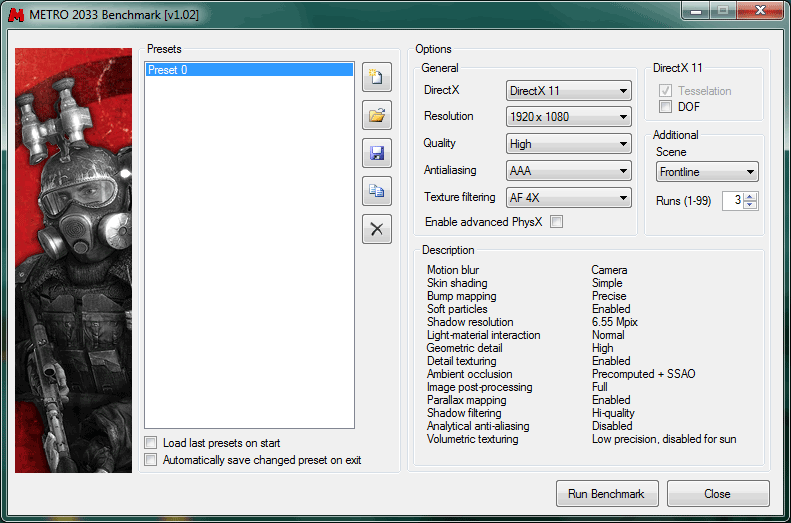
Task: Increase Runs value with up arrow
Action: [x=751, y=196]
